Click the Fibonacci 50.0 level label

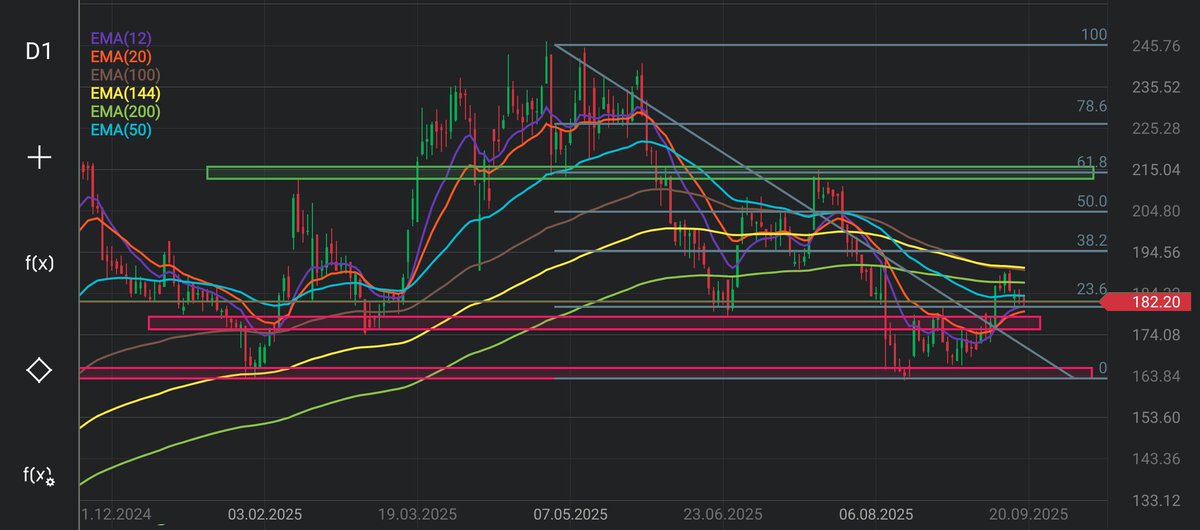pyautogui.click(x=1091, y=201)
